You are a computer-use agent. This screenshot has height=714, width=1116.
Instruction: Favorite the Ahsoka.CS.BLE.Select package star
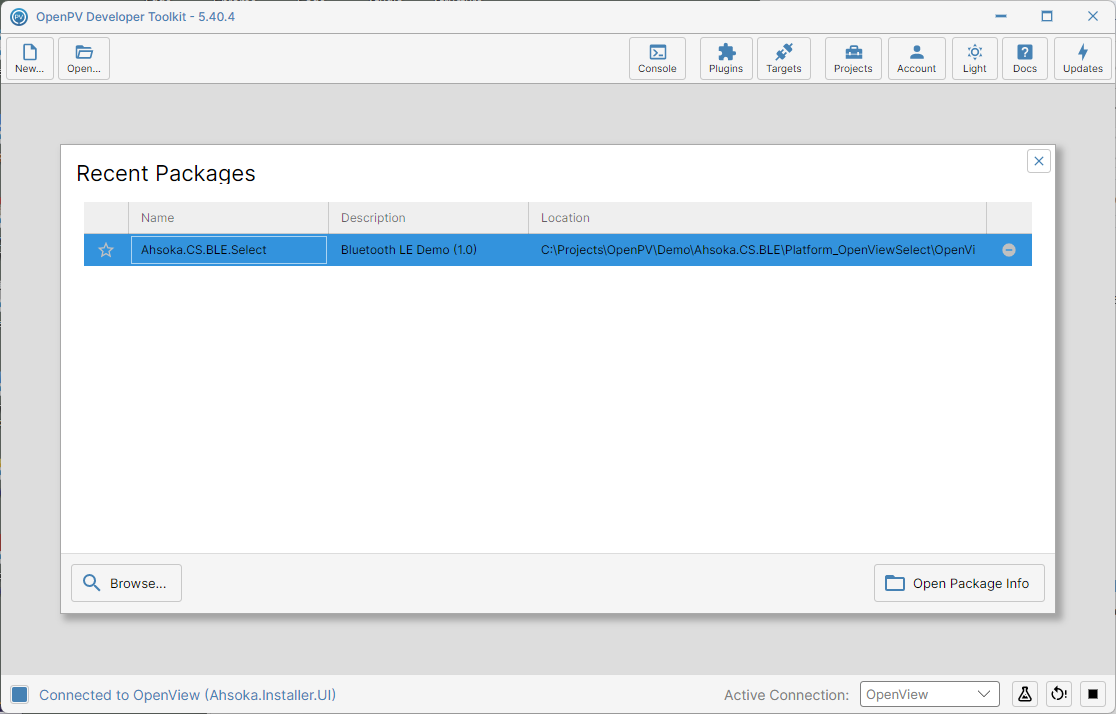point(106,250)
